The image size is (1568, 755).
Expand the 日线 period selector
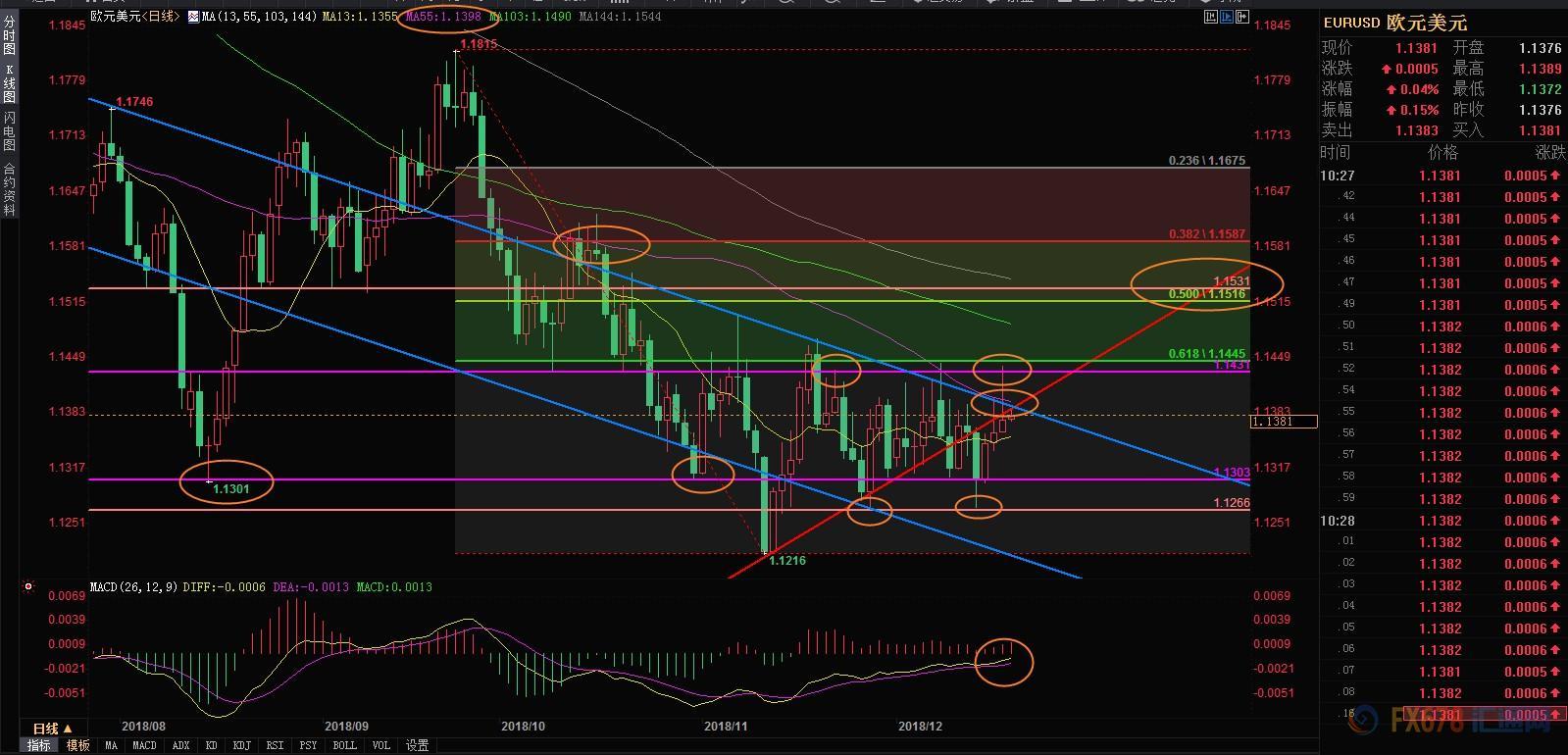coord(52,729)
